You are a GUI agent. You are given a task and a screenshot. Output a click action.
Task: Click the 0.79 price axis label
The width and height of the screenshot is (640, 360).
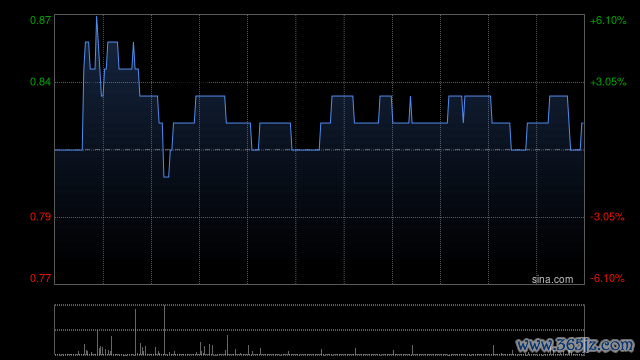[x=40, y=217]
